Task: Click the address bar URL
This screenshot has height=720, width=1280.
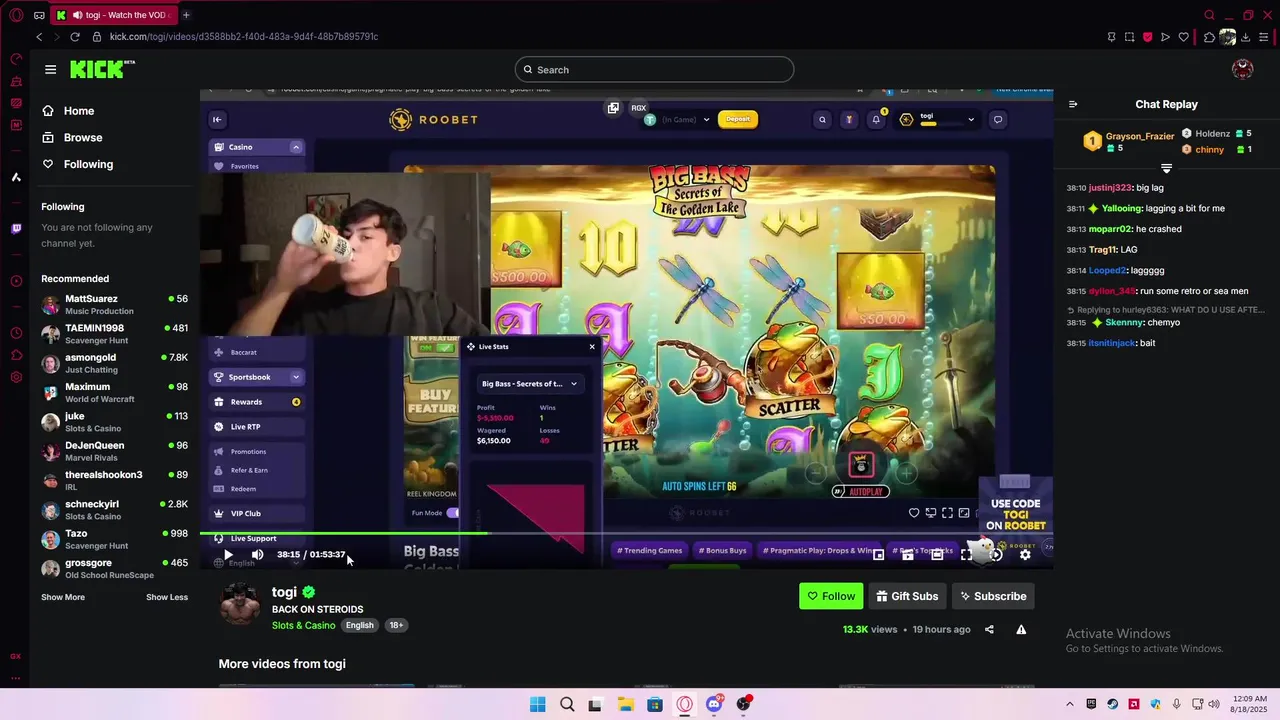Action: click(243, 37)
